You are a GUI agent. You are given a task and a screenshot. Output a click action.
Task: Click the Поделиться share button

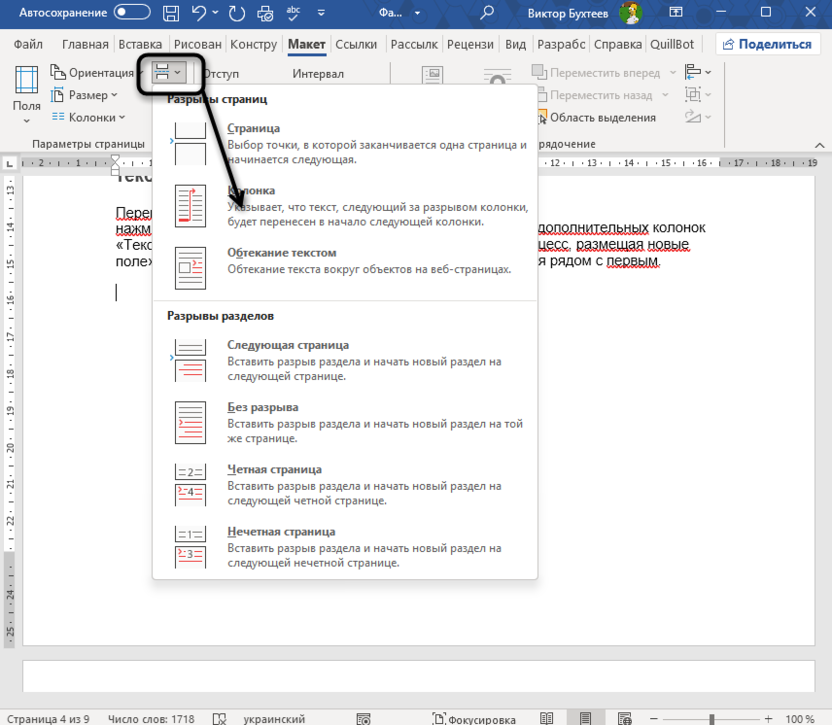[767, 44]
